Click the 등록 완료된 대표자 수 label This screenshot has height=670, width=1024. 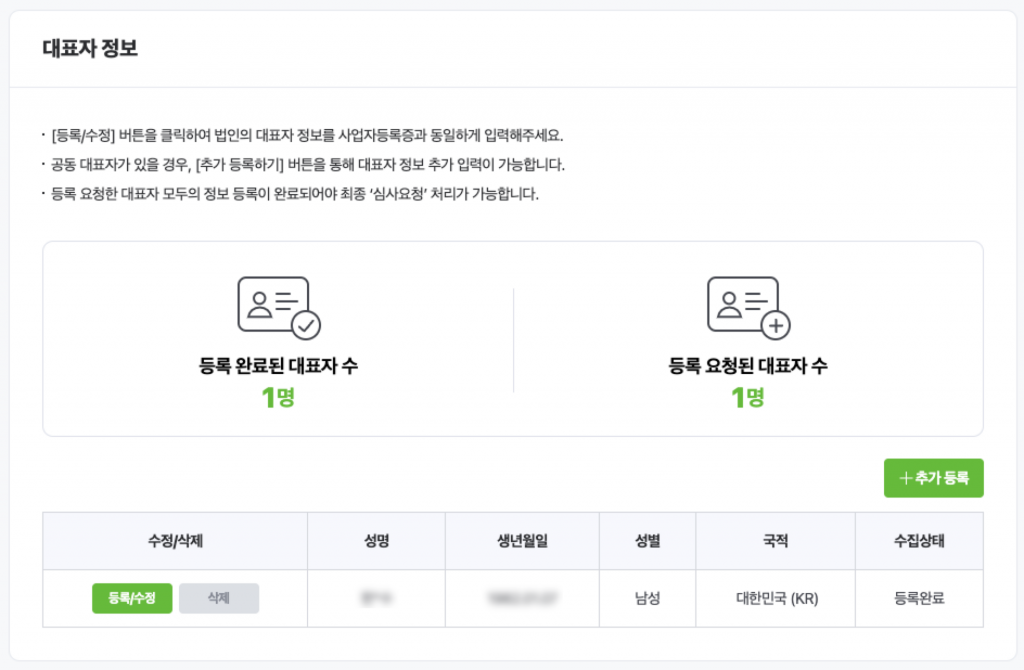pos(278,366)
